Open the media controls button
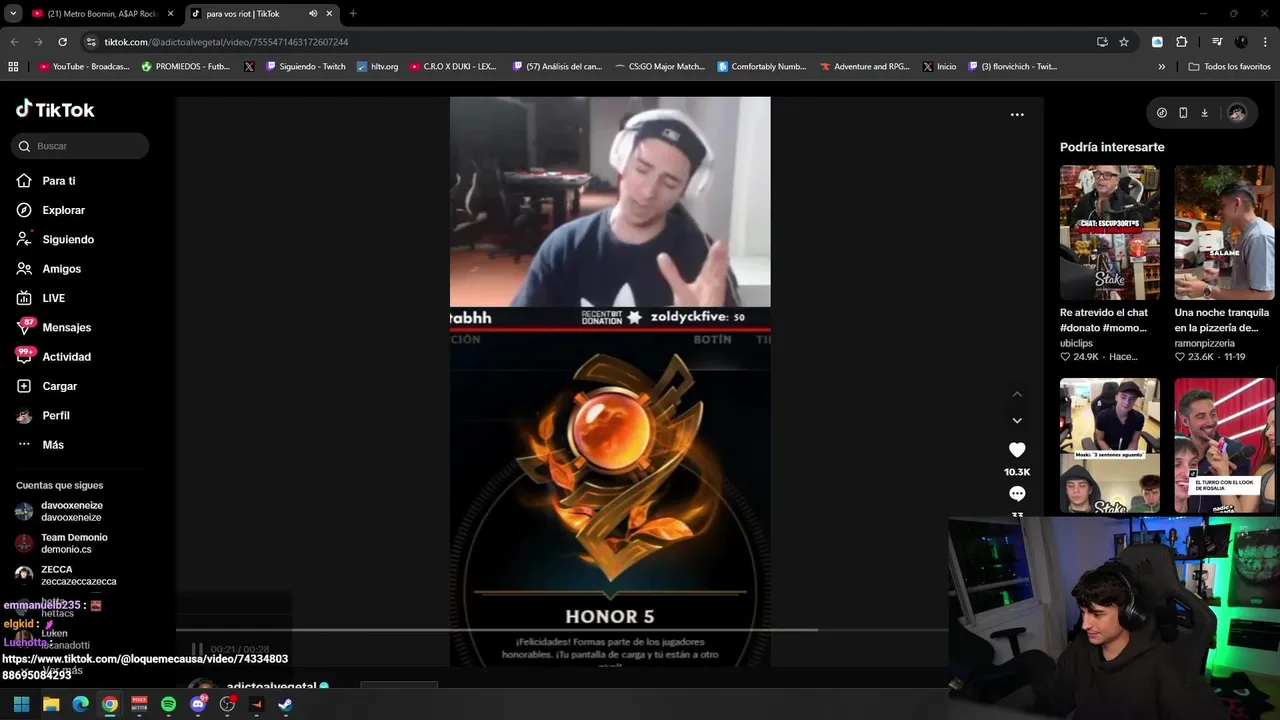 1217,42
